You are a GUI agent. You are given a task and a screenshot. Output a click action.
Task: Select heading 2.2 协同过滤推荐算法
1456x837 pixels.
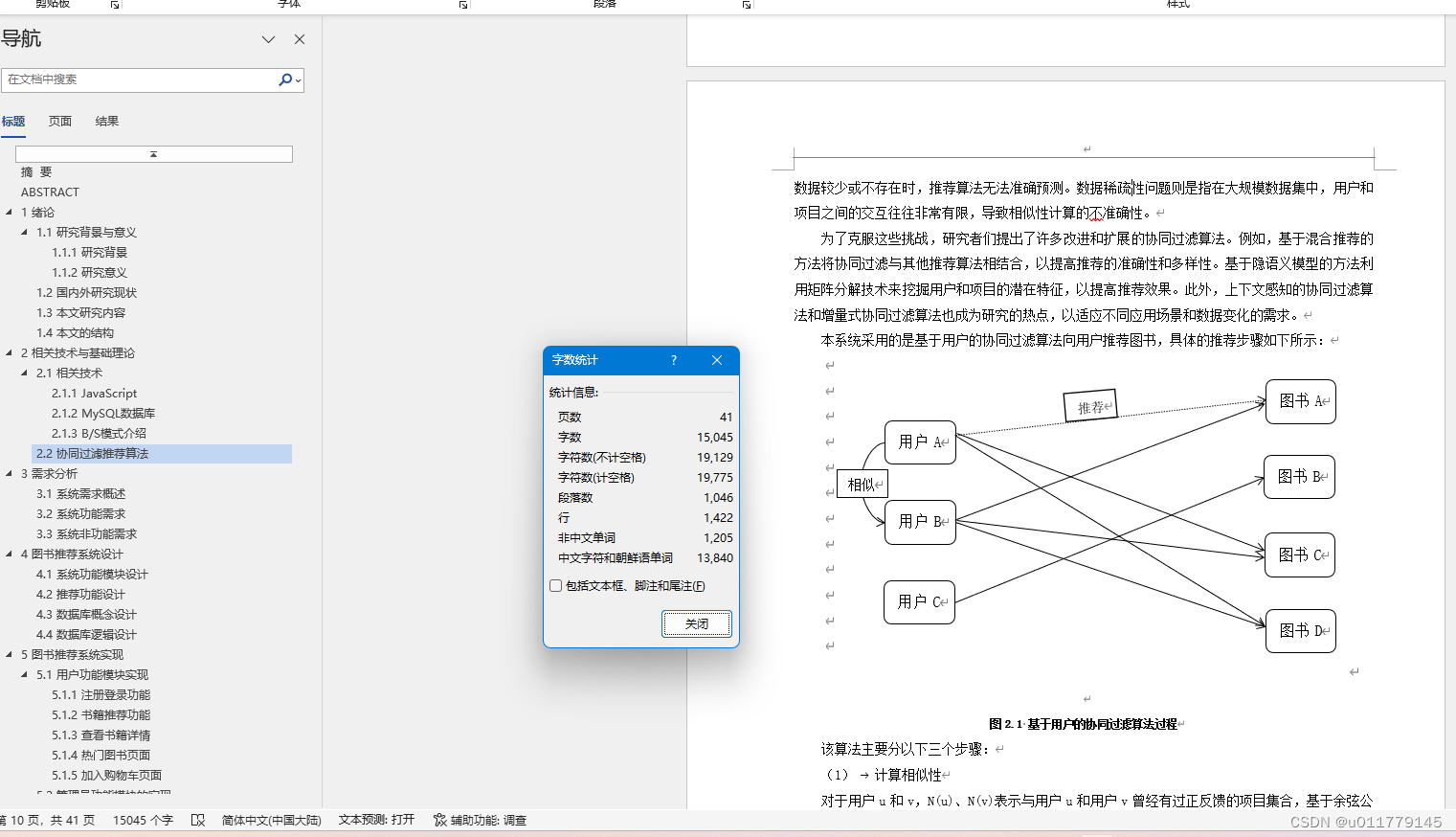[92, 454]
